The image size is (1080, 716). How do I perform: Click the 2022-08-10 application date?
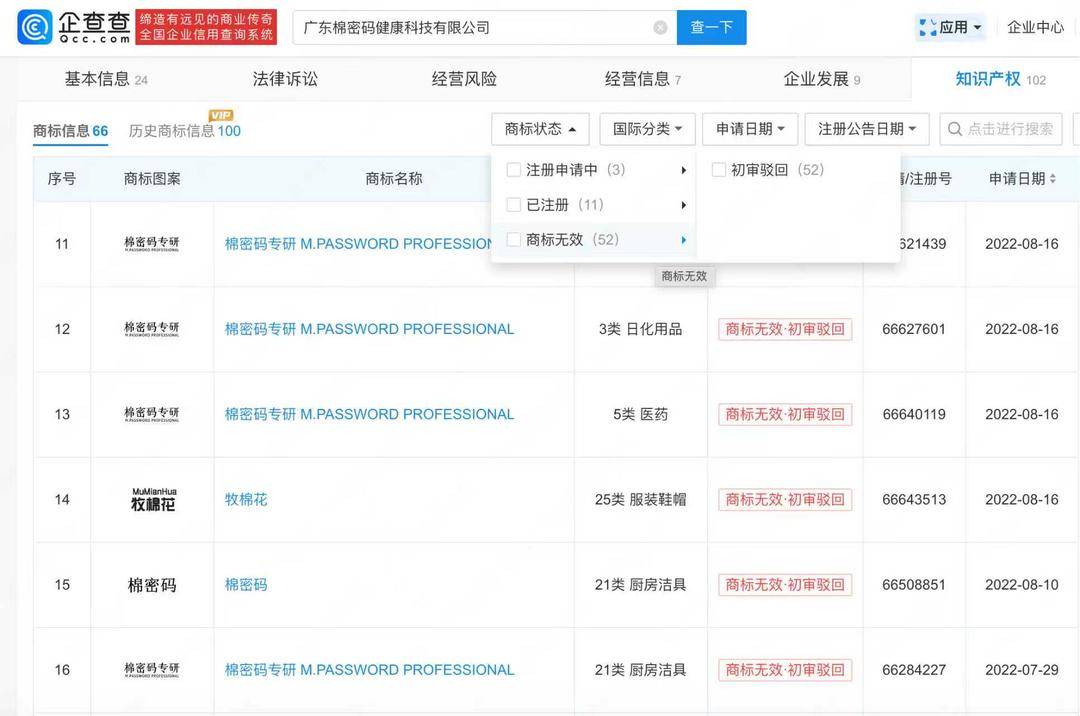(1021, 585)
